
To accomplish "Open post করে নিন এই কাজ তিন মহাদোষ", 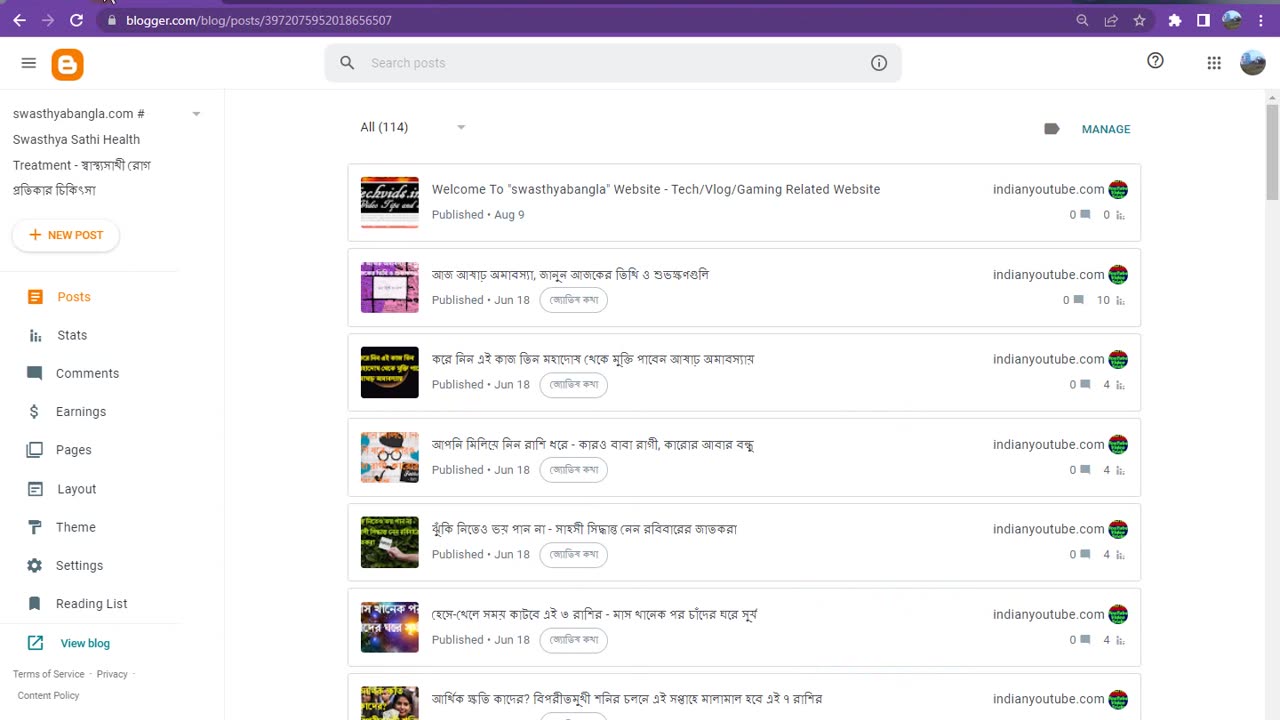I will [593, 359].
